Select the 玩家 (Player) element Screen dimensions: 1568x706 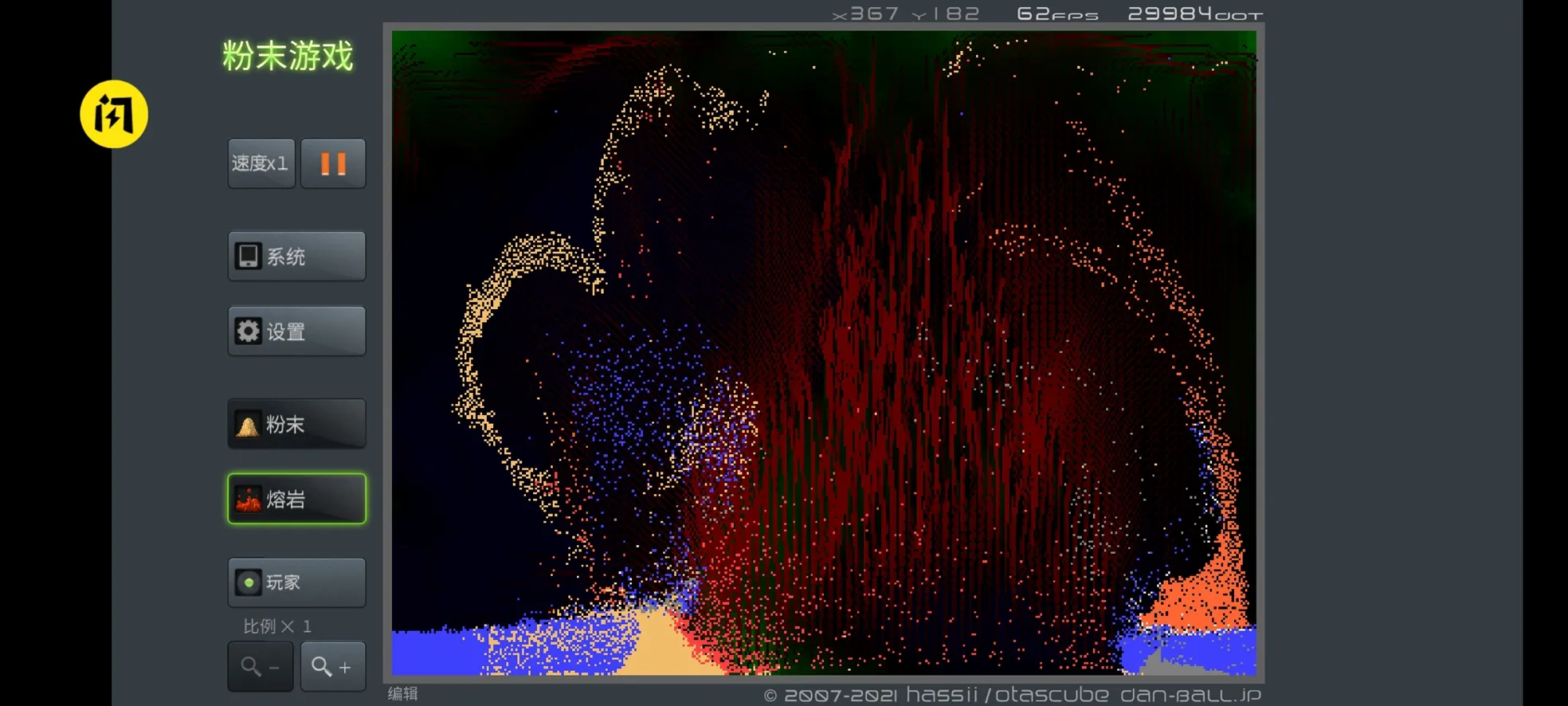coord(296,582)
